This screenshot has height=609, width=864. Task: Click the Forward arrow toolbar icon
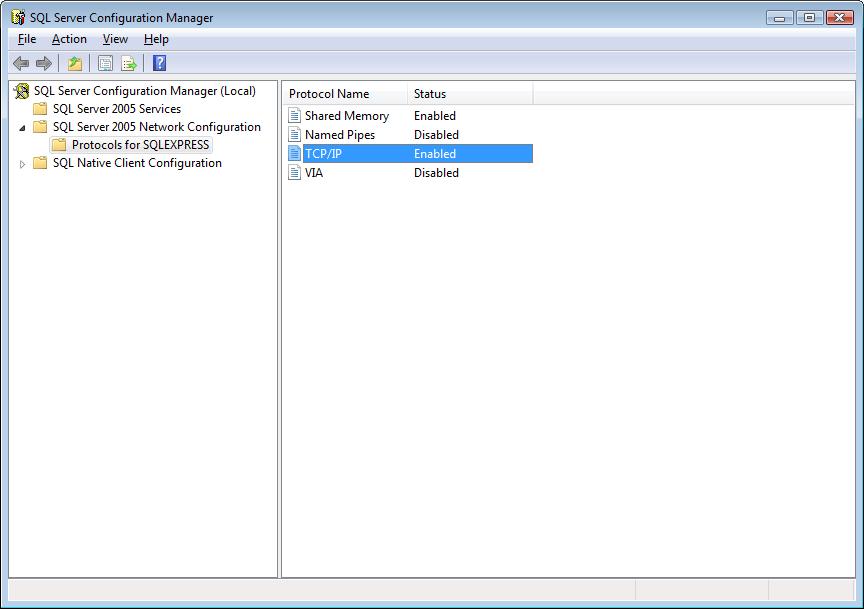click(44, 63)
